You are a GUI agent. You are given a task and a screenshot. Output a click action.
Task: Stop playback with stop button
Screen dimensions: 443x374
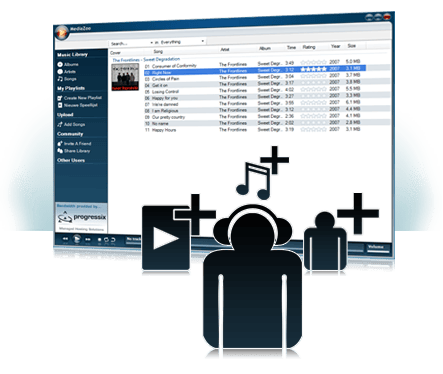pos(99,240)
